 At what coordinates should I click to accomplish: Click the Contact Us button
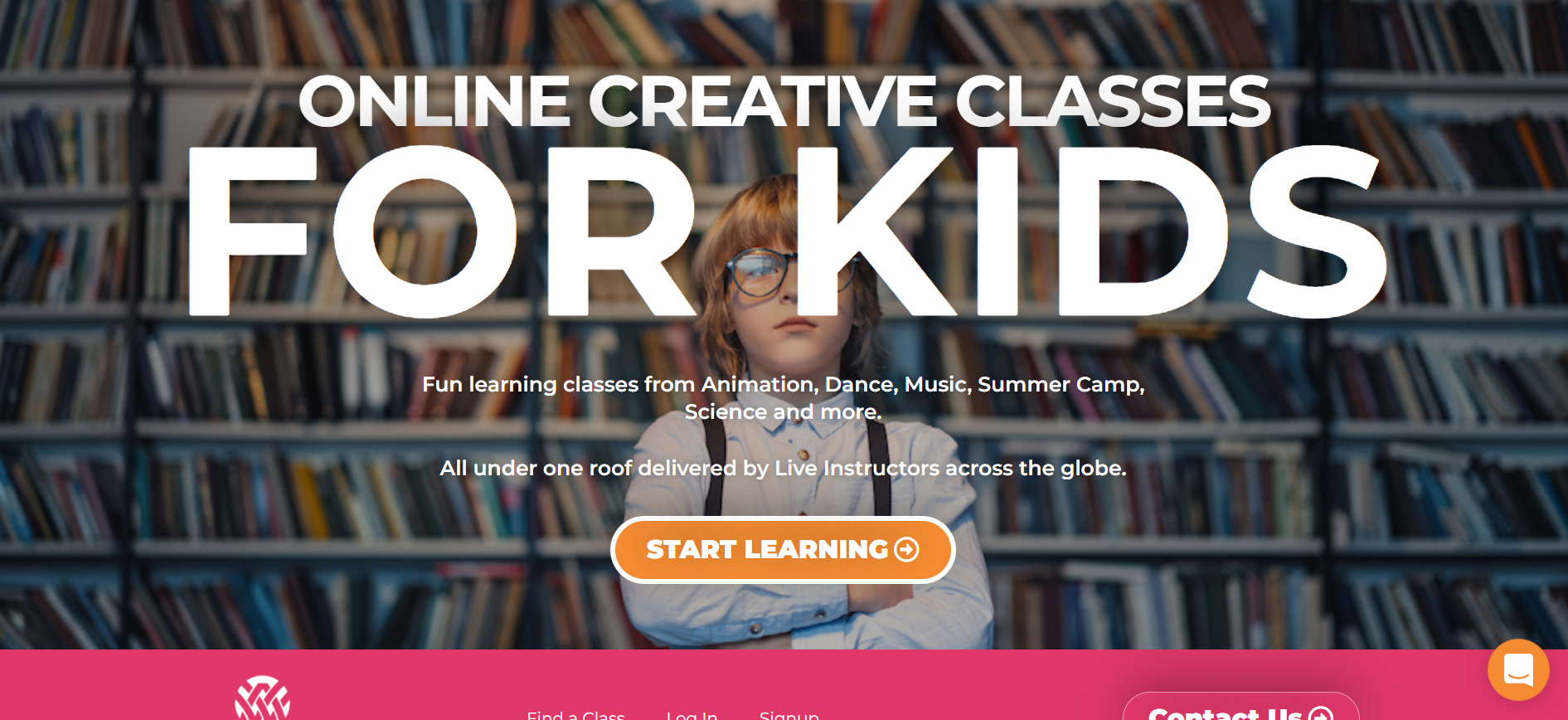[x=1240, y=708]
